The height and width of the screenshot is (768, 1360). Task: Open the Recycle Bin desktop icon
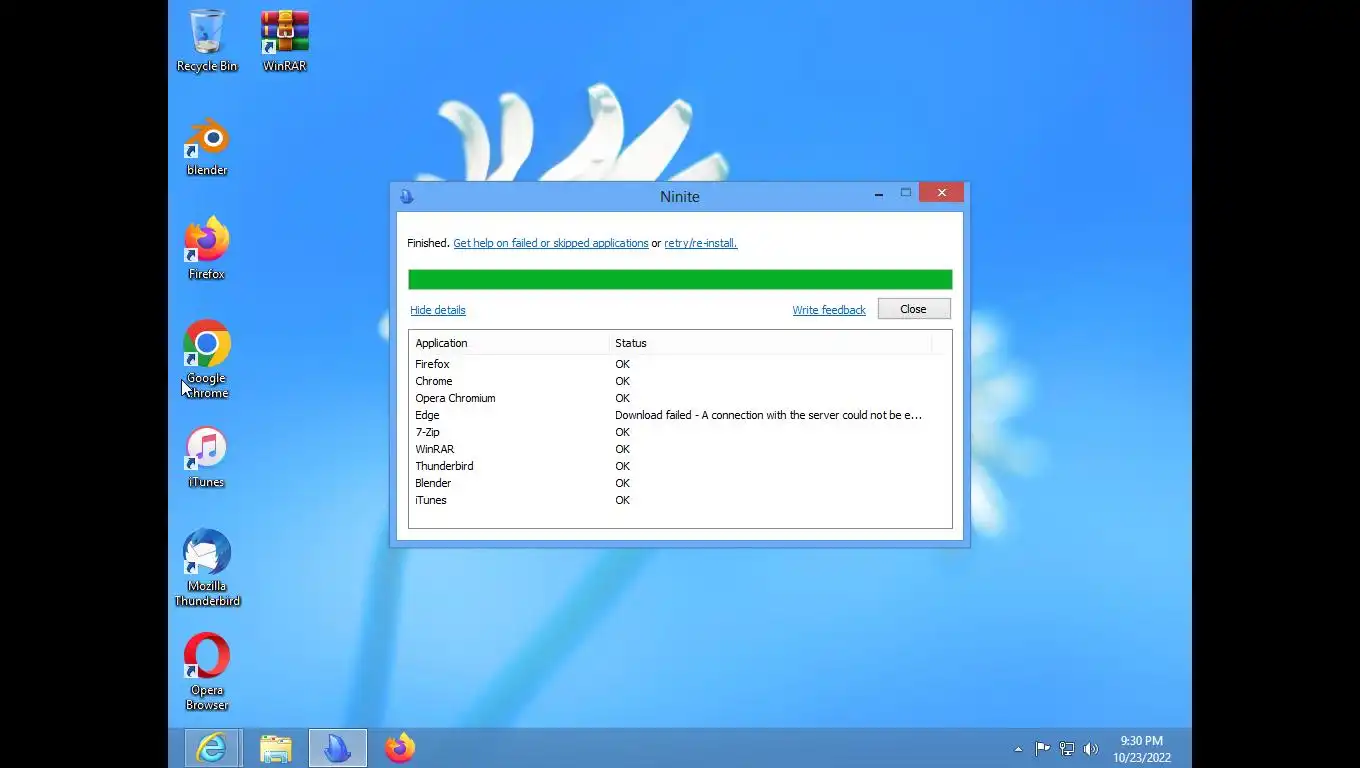tap(207, 41)
